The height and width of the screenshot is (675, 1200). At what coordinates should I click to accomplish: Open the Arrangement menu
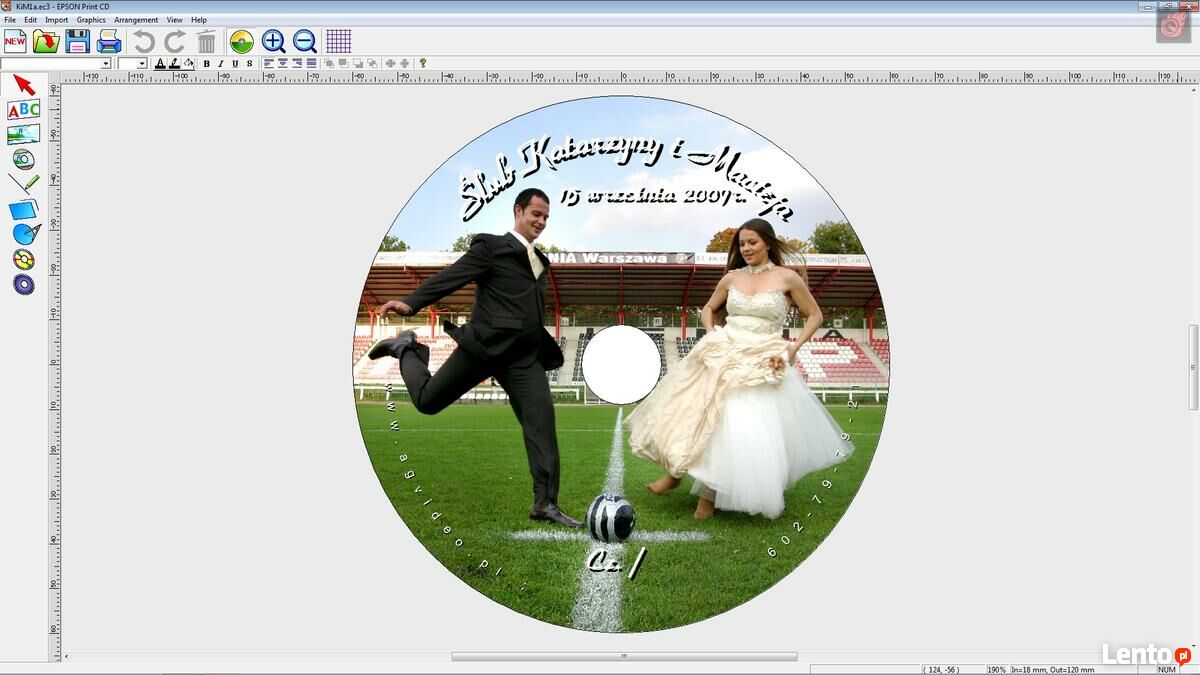click(x=136, y=20)
